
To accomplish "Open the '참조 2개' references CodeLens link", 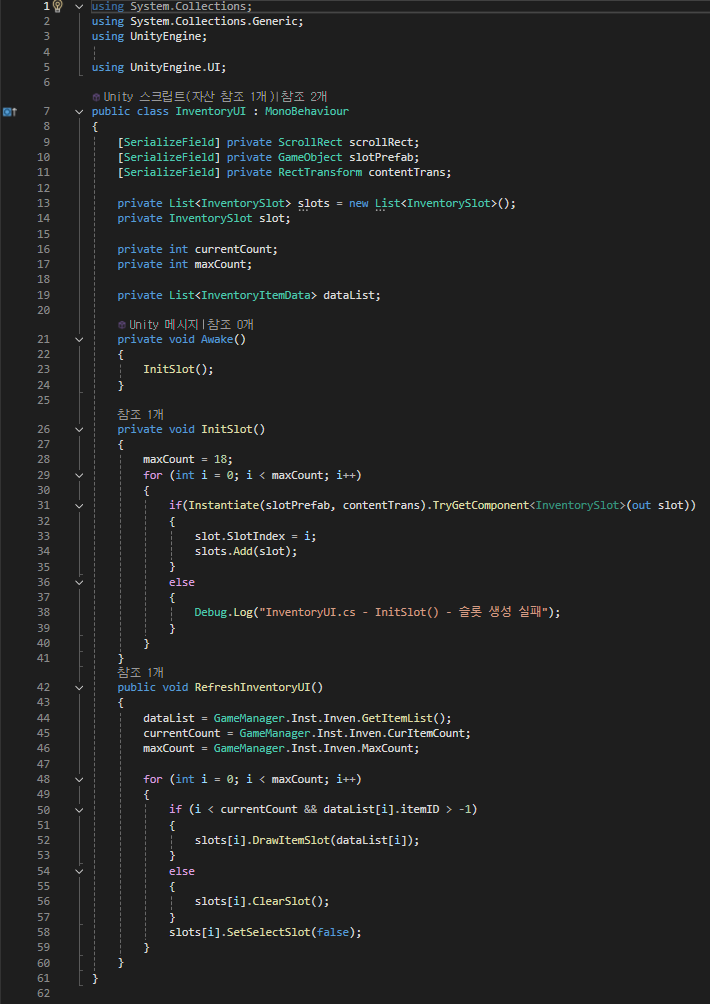I will (305, 97).
